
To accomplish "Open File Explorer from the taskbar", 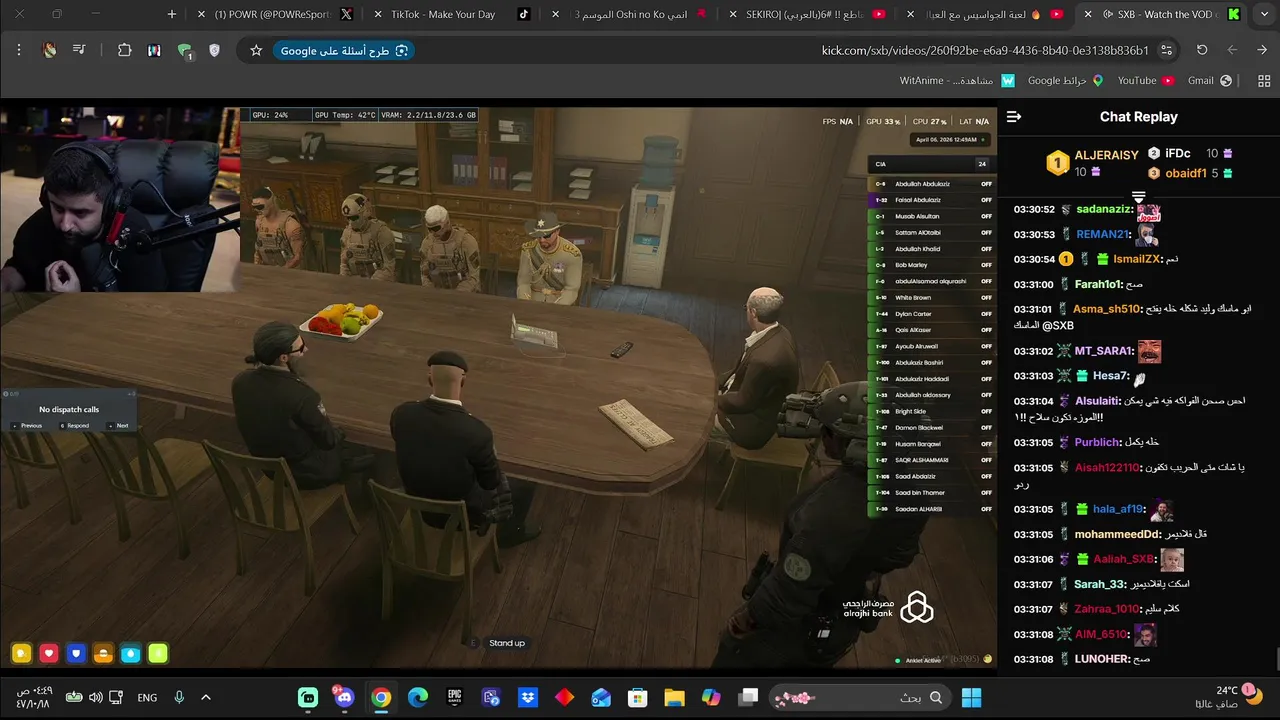I will point(674,697).
